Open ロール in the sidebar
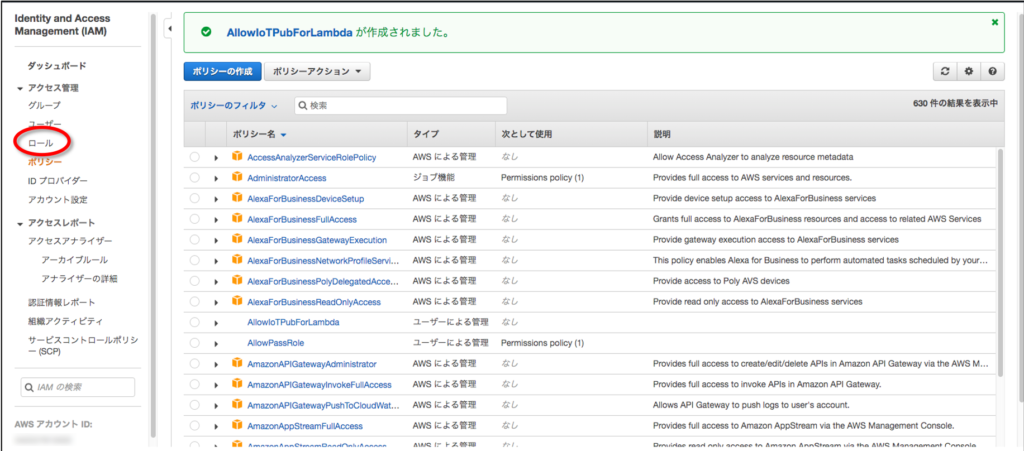Screen dimensions: 1024x451 click(41, 143)
